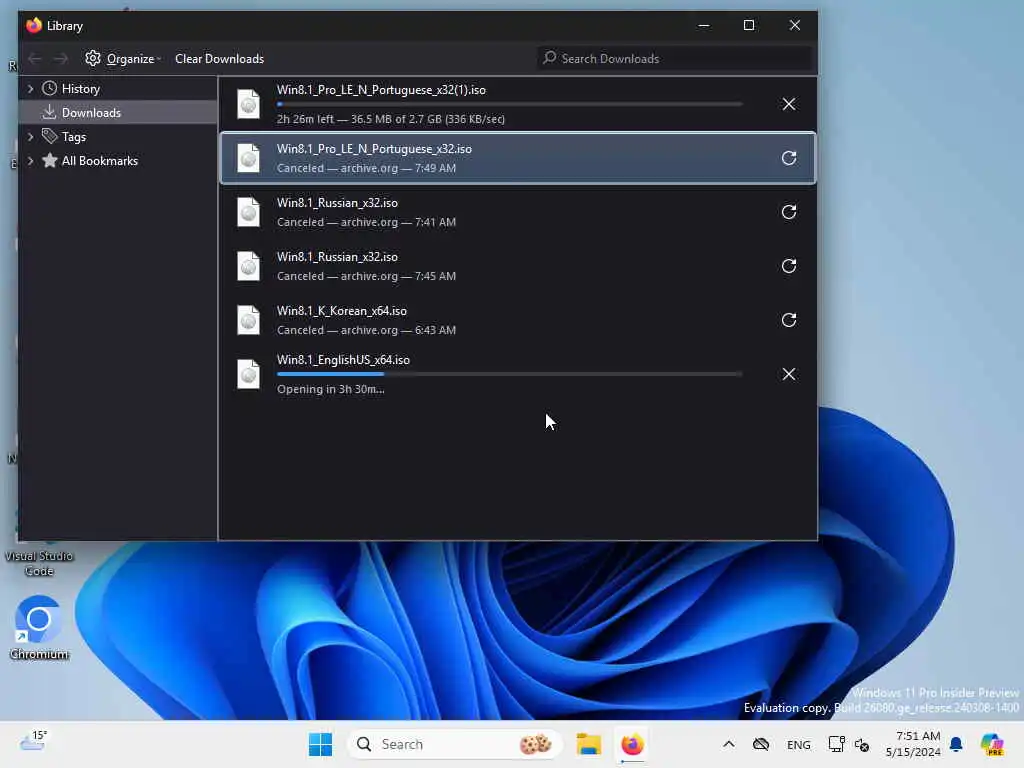
Task: Expand the History tree item
Action: tap(30, 89)
